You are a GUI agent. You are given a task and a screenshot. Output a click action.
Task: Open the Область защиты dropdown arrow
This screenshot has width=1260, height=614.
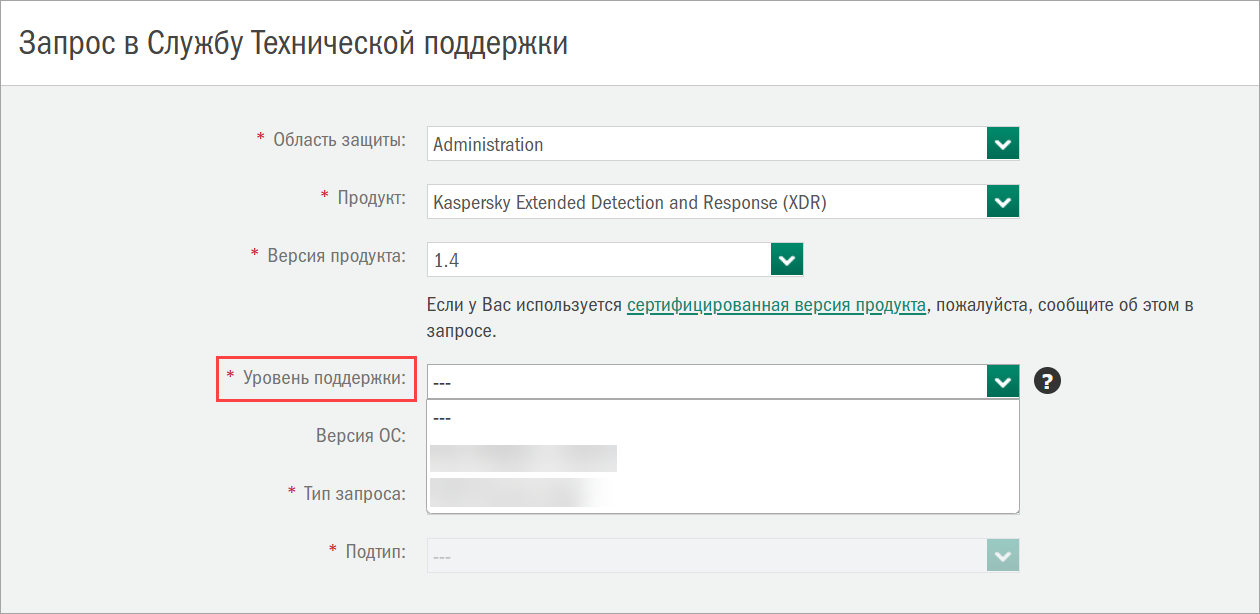point(1003,143)
